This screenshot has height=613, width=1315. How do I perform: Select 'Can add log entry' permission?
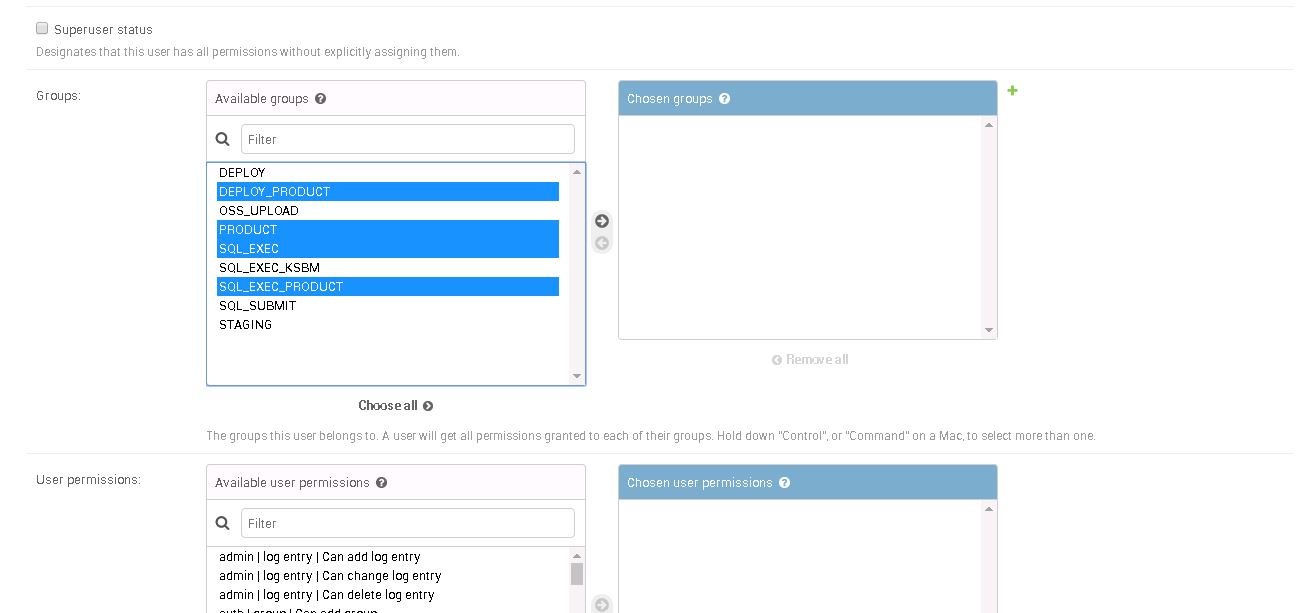click(x=388, y=557)
